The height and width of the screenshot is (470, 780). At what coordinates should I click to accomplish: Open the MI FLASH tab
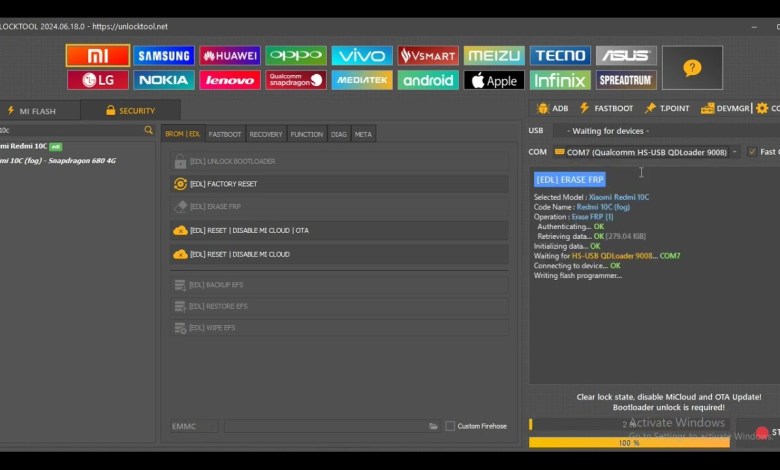(x=38, y=110)
